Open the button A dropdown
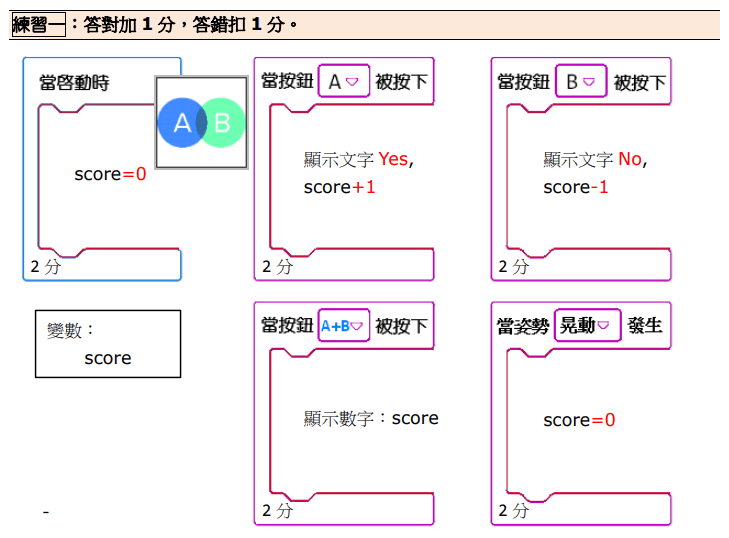 (x=343, y=82)
